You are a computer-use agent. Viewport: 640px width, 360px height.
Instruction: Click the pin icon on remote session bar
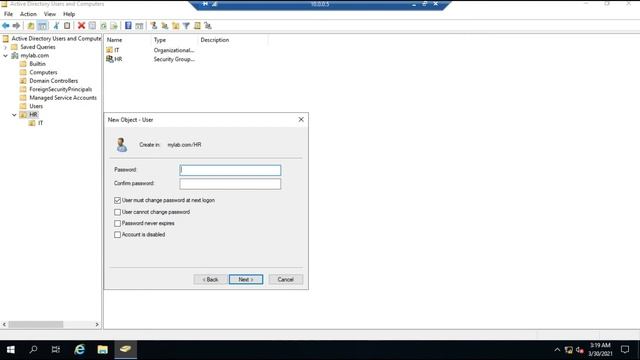[205, 4]
